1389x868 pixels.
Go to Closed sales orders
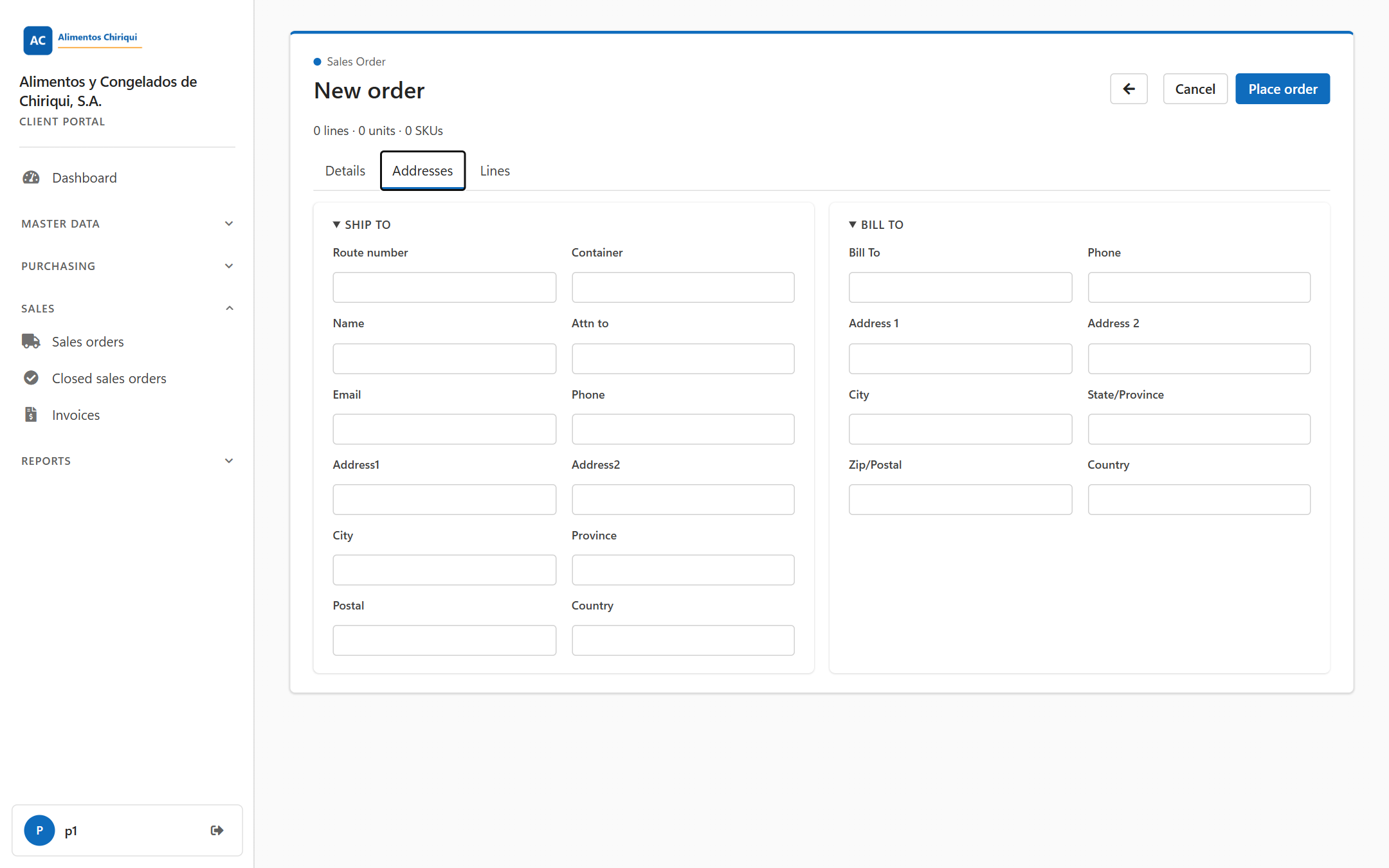109,378
